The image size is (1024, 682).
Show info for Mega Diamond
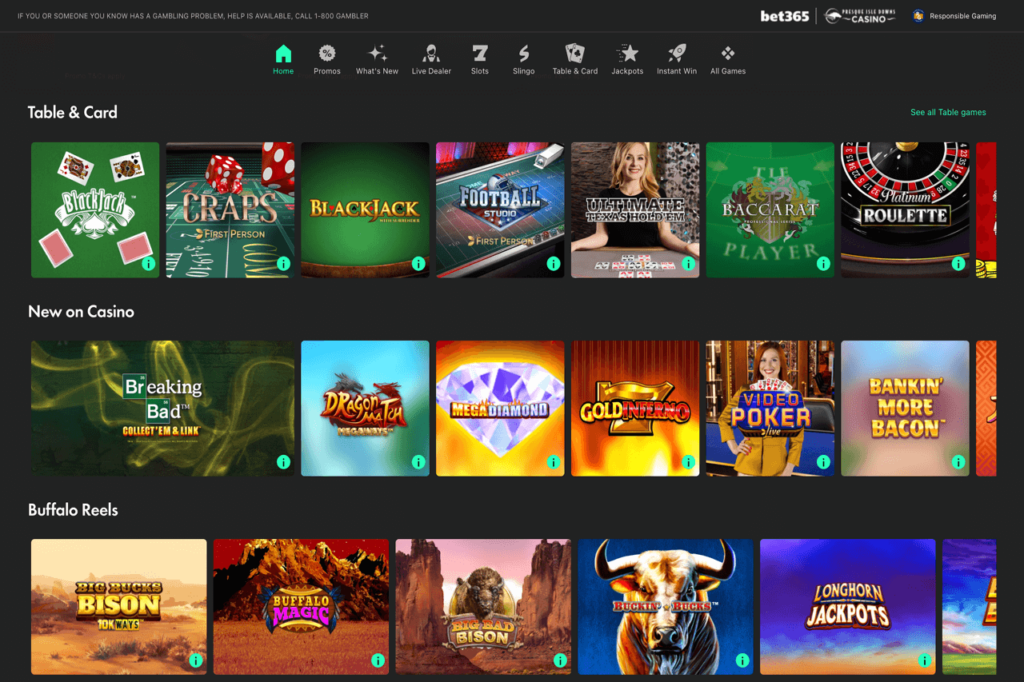[554, 463]
